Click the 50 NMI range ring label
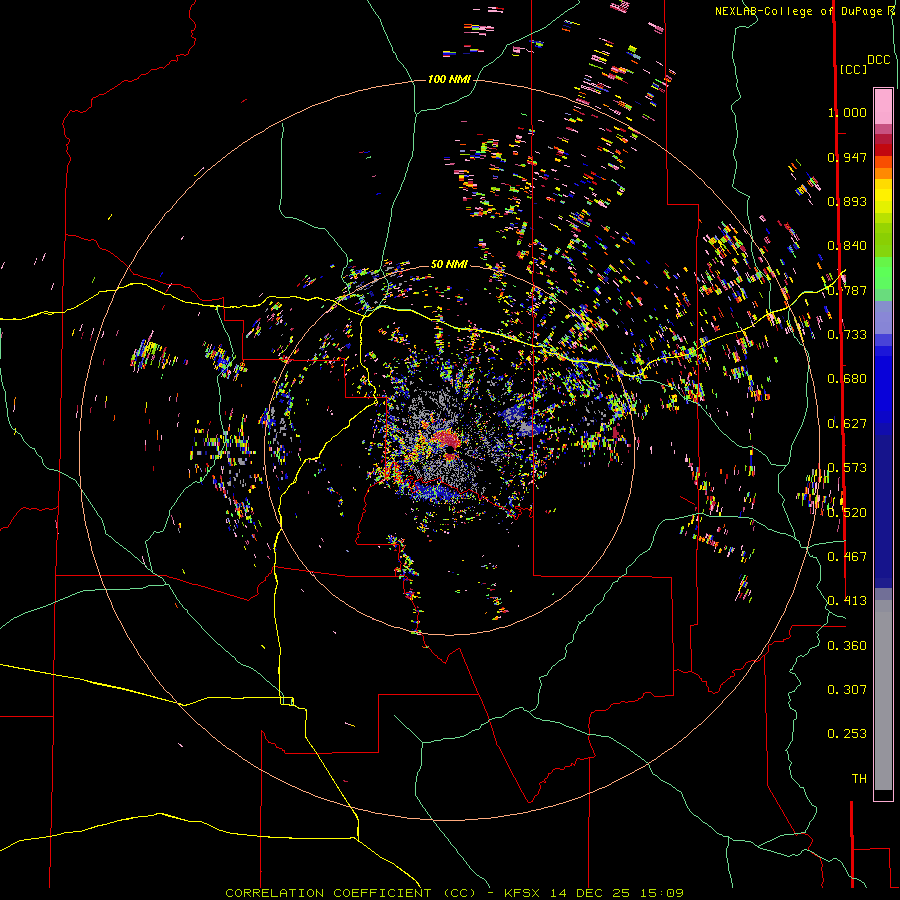 [x=449, y=264]
